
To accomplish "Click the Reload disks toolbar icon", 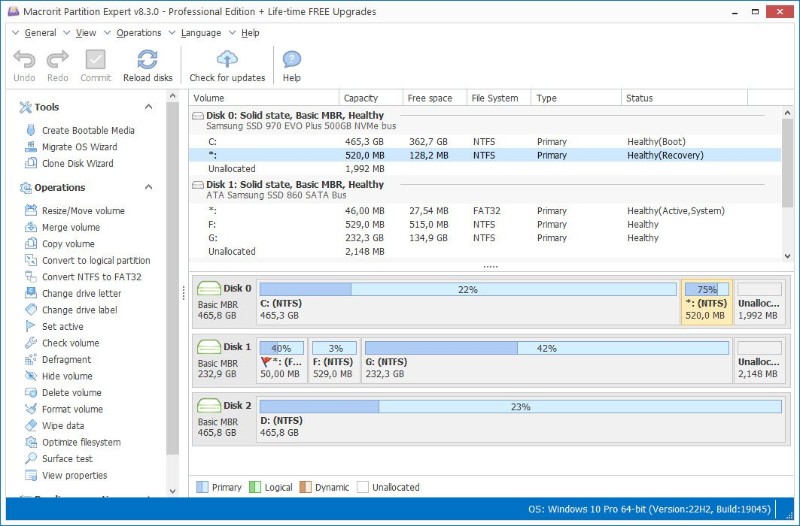I will [147, 60].
